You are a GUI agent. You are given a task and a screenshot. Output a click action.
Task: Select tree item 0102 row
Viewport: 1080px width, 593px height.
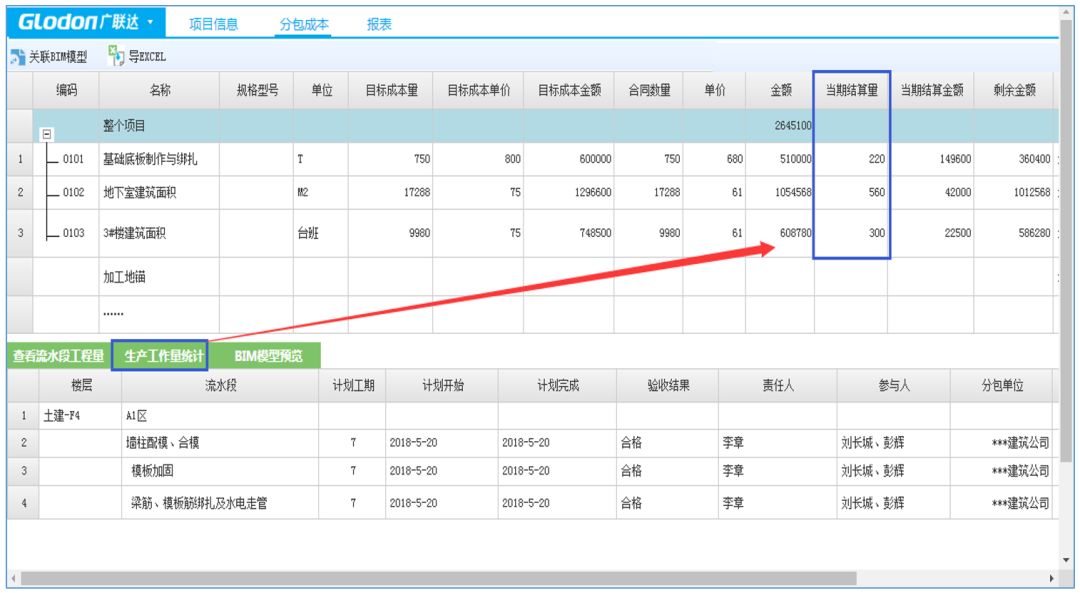pos(73,193)
